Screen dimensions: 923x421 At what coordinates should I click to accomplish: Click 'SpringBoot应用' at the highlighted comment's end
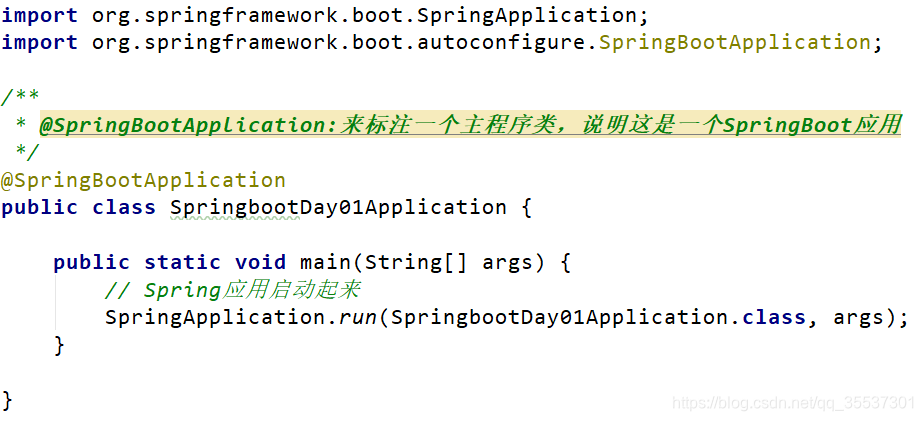(812, 125)
